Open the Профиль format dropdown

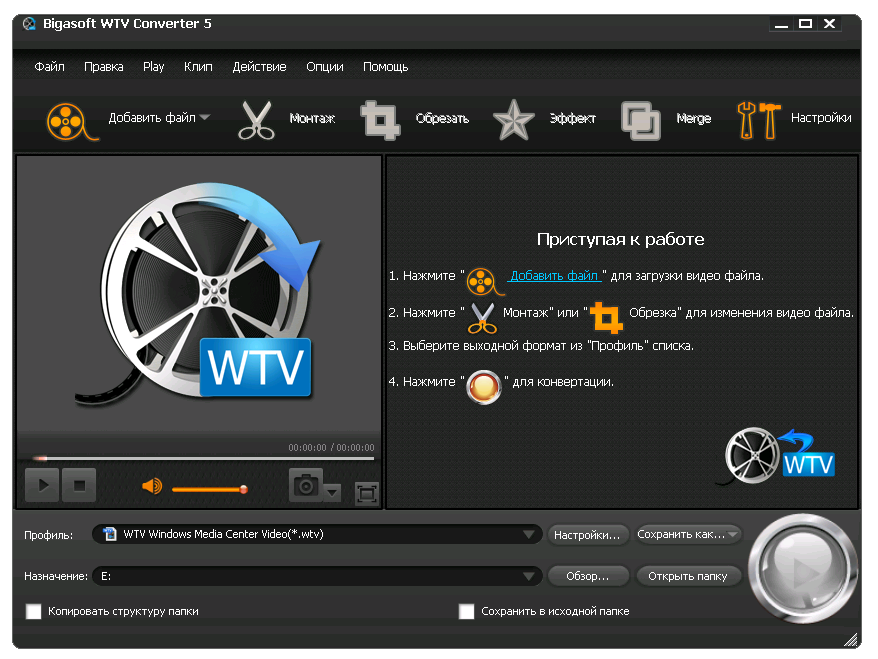click(527, 534)
